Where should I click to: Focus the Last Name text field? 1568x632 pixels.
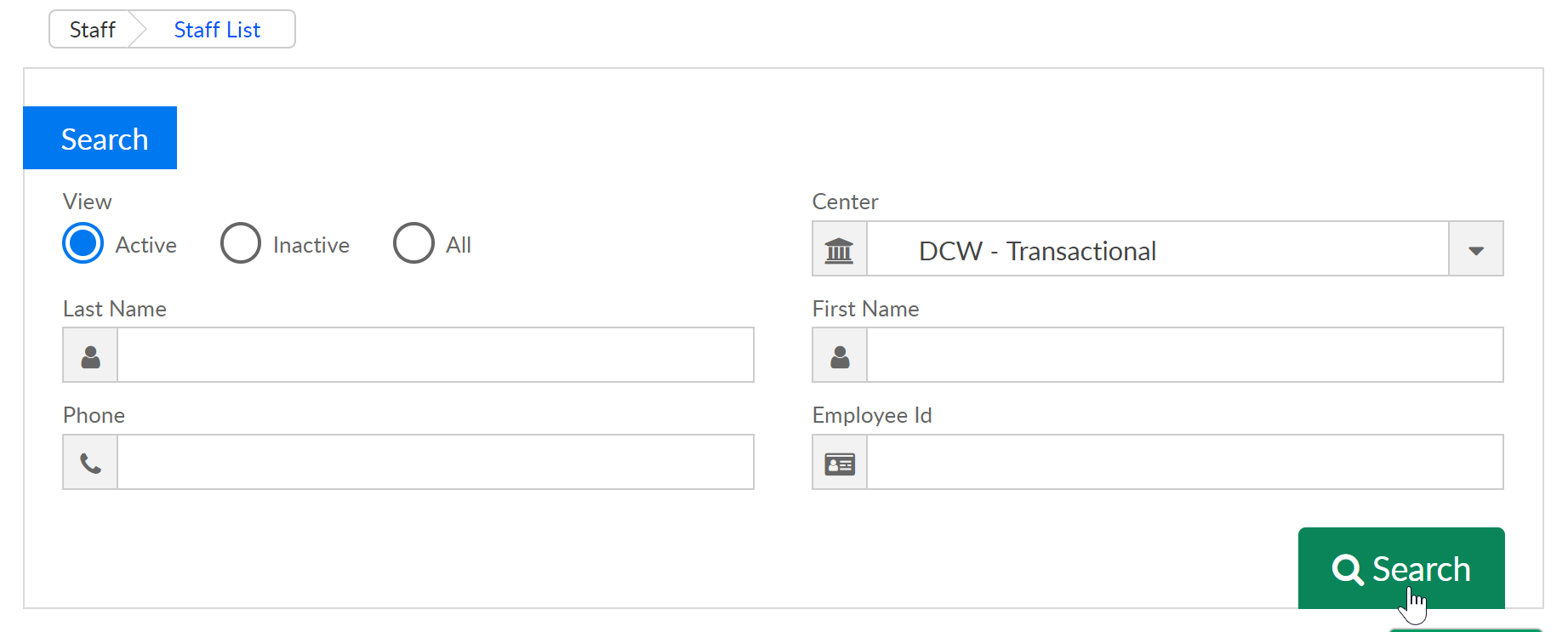436,355
